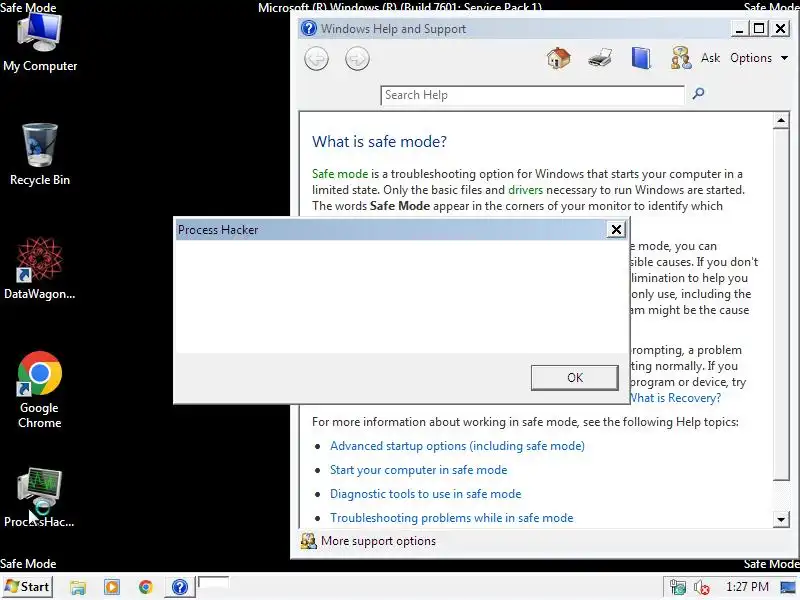Image resolution: width=800 pixels, height=600 pixels.
Task: Open Windows Explorer from the taskbar
Action: [x=78, y=587]
